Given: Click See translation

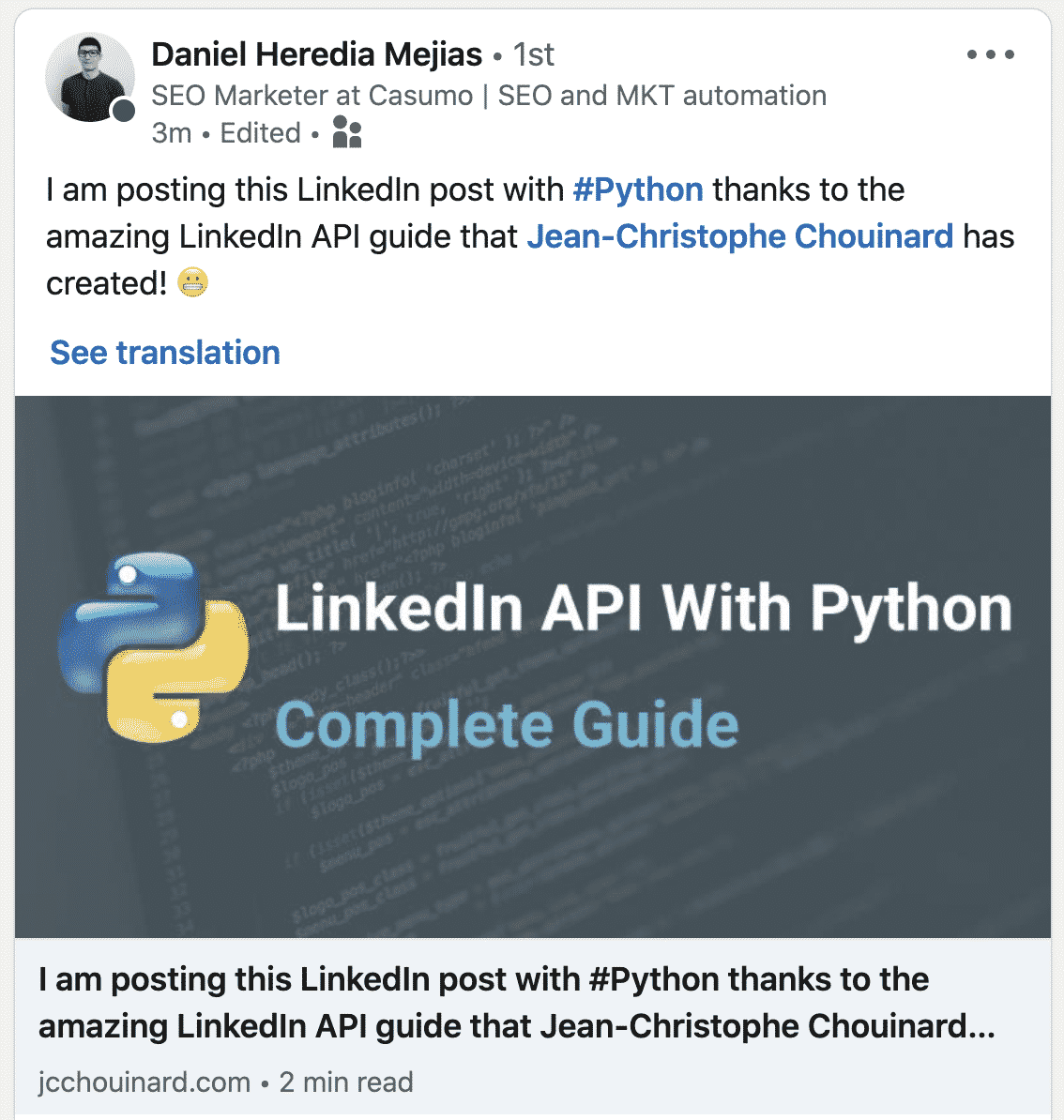Looking at the screenshot, I should pos(165,353).
